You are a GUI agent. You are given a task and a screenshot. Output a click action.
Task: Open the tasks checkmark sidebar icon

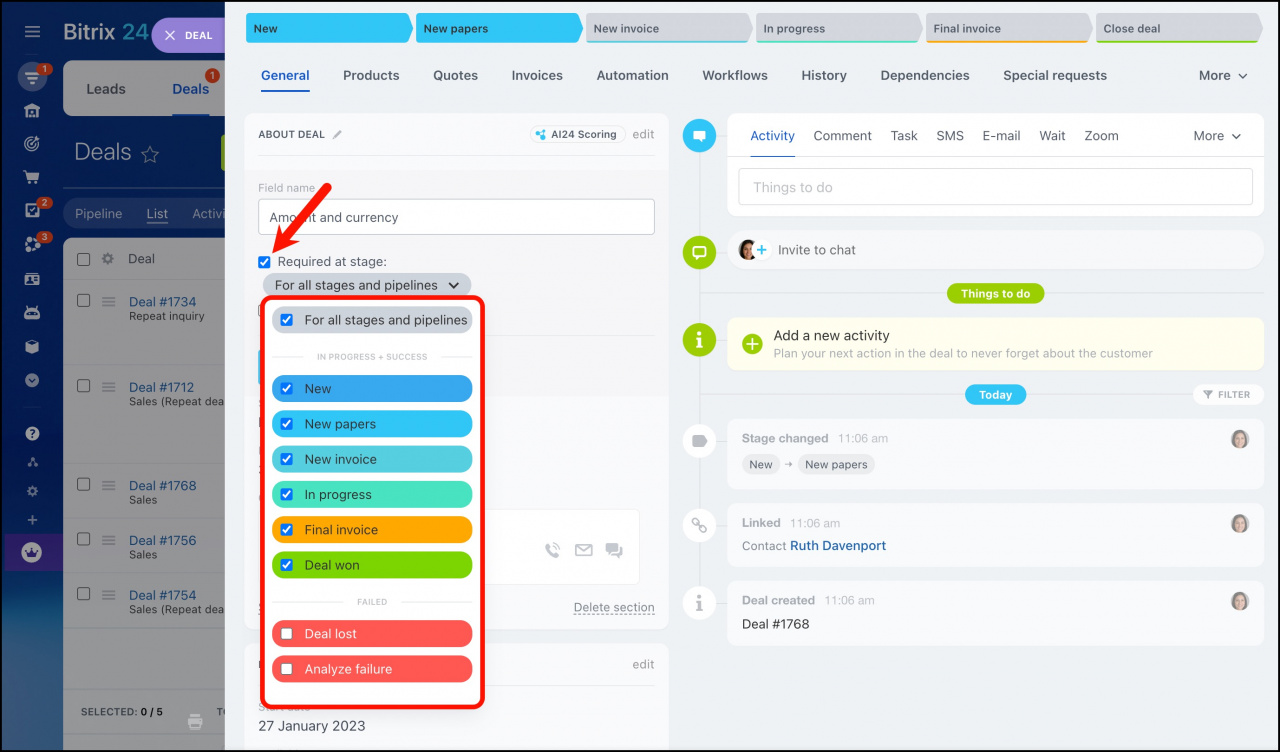coord(32,211)
